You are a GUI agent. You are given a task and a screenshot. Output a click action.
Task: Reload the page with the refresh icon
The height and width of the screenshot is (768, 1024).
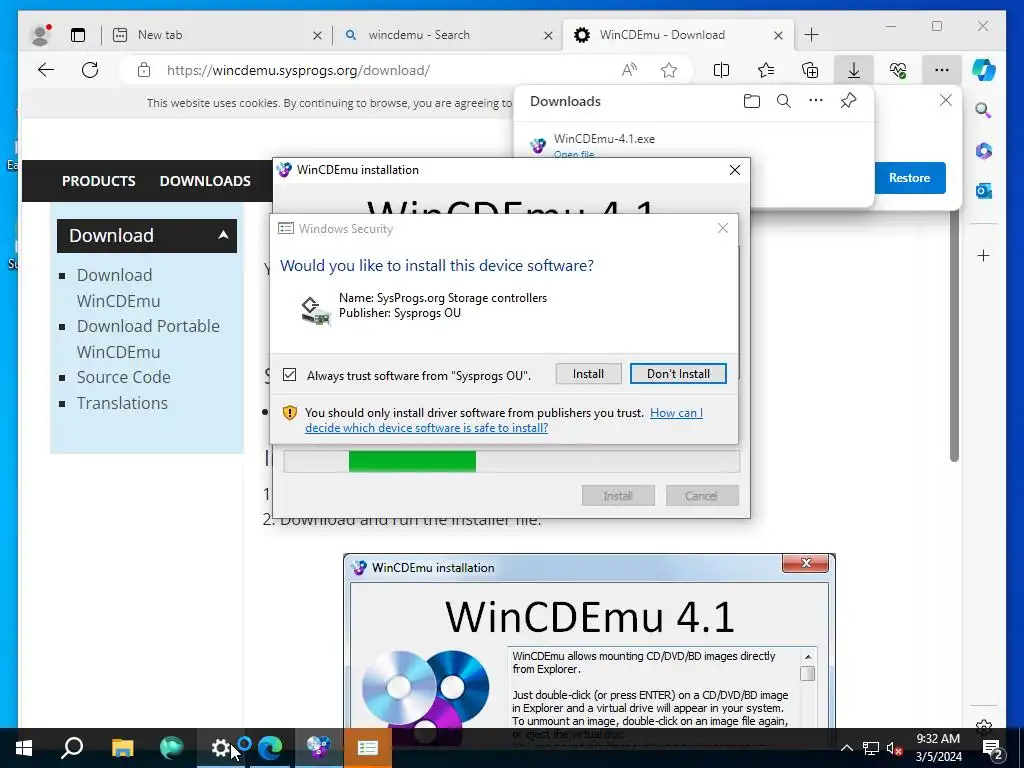tap(90, 70)
